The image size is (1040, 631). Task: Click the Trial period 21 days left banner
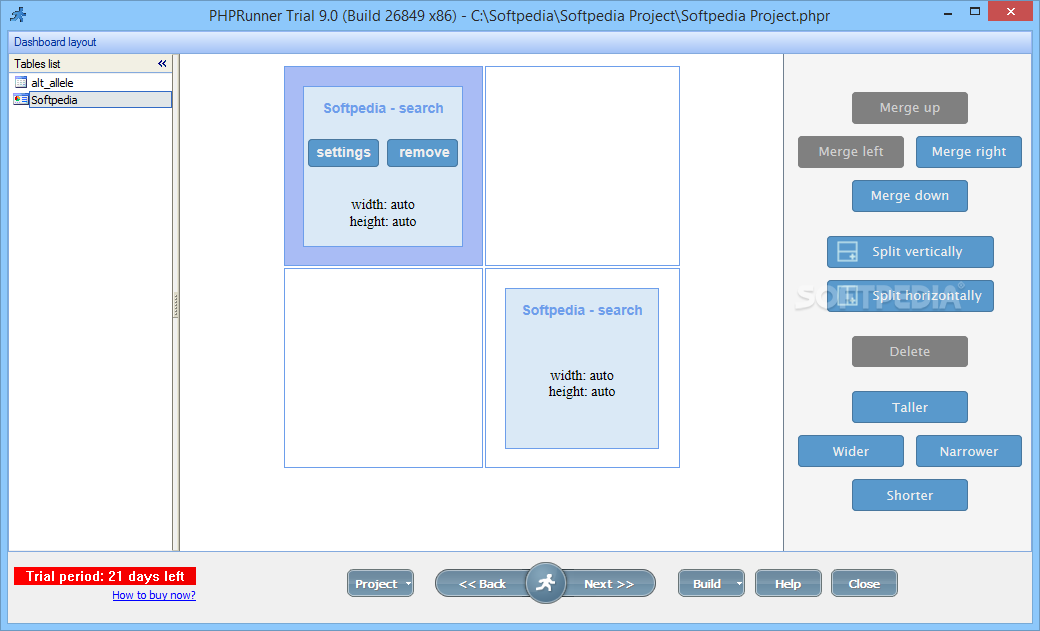105,576
